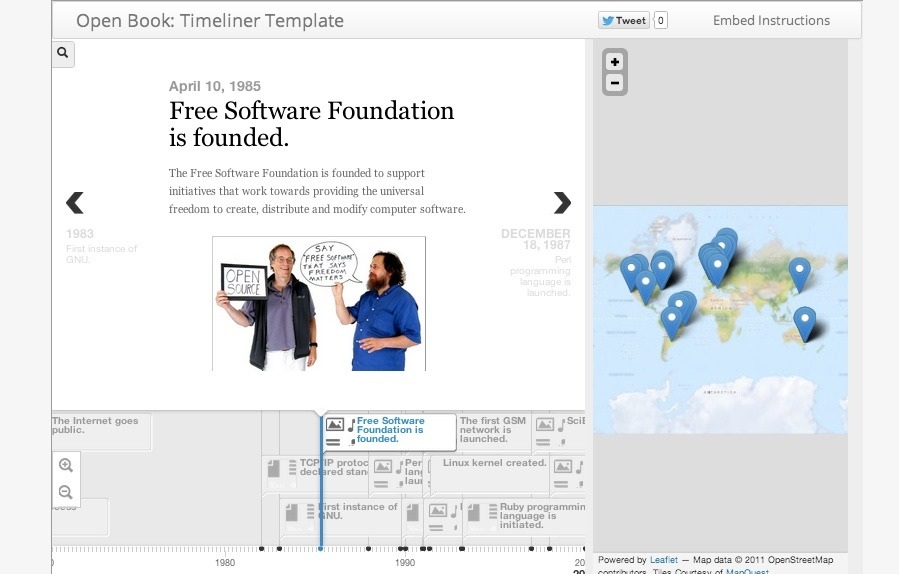Click the Tweet button

[624, 21]
